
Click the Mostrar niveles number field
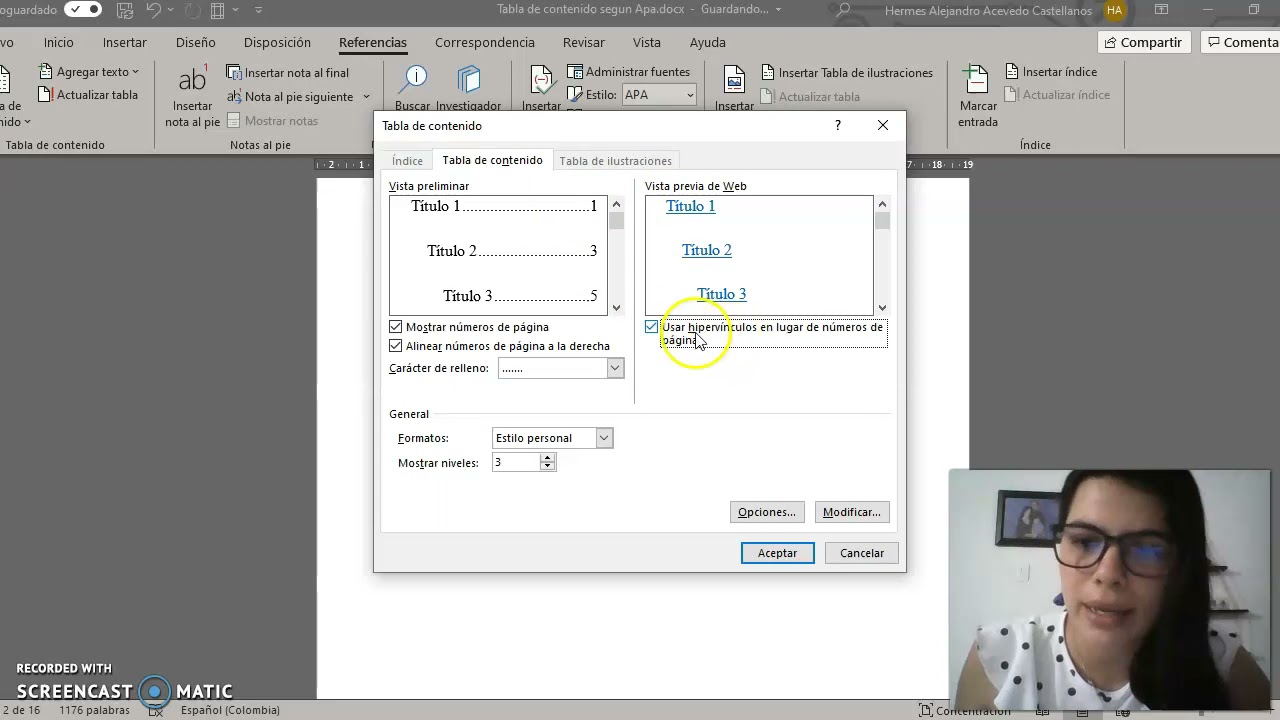[516, 462]
